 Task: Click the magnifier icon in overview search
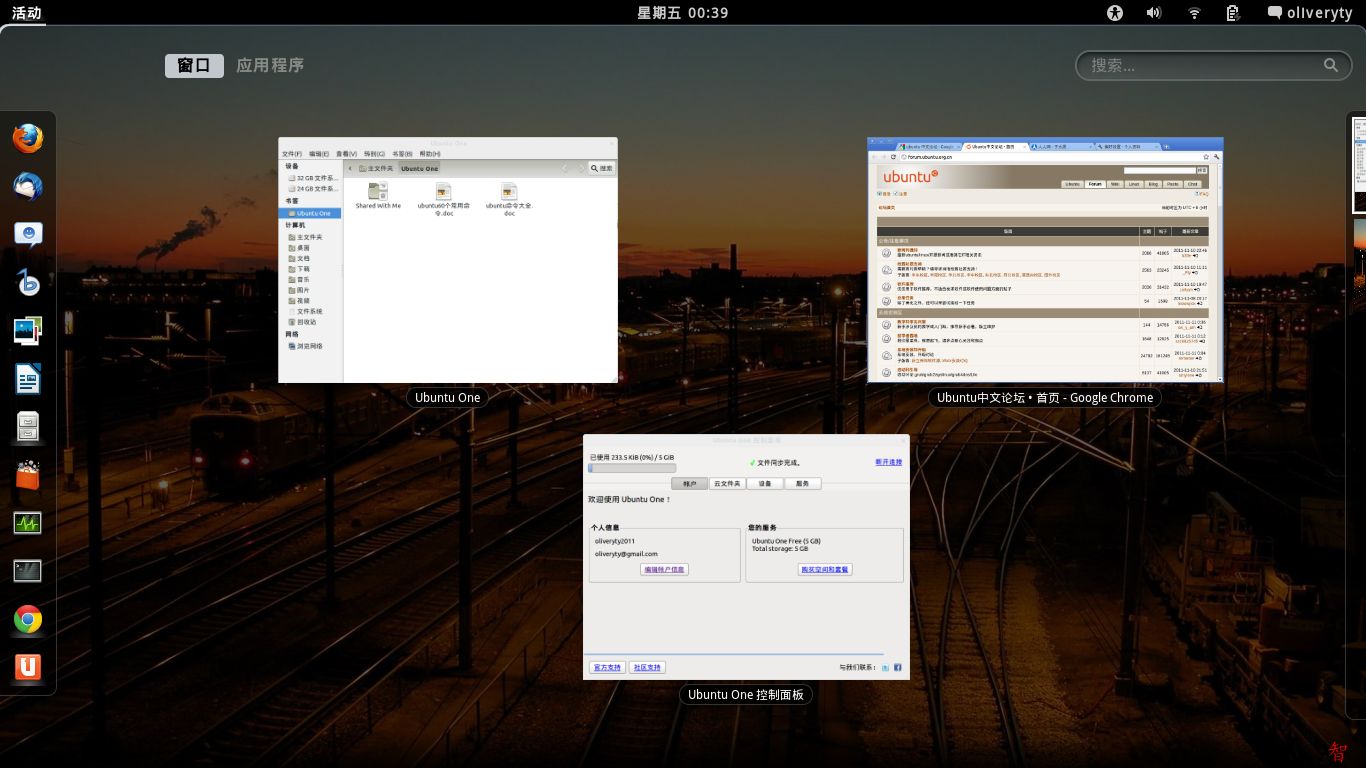(1331, 65)
